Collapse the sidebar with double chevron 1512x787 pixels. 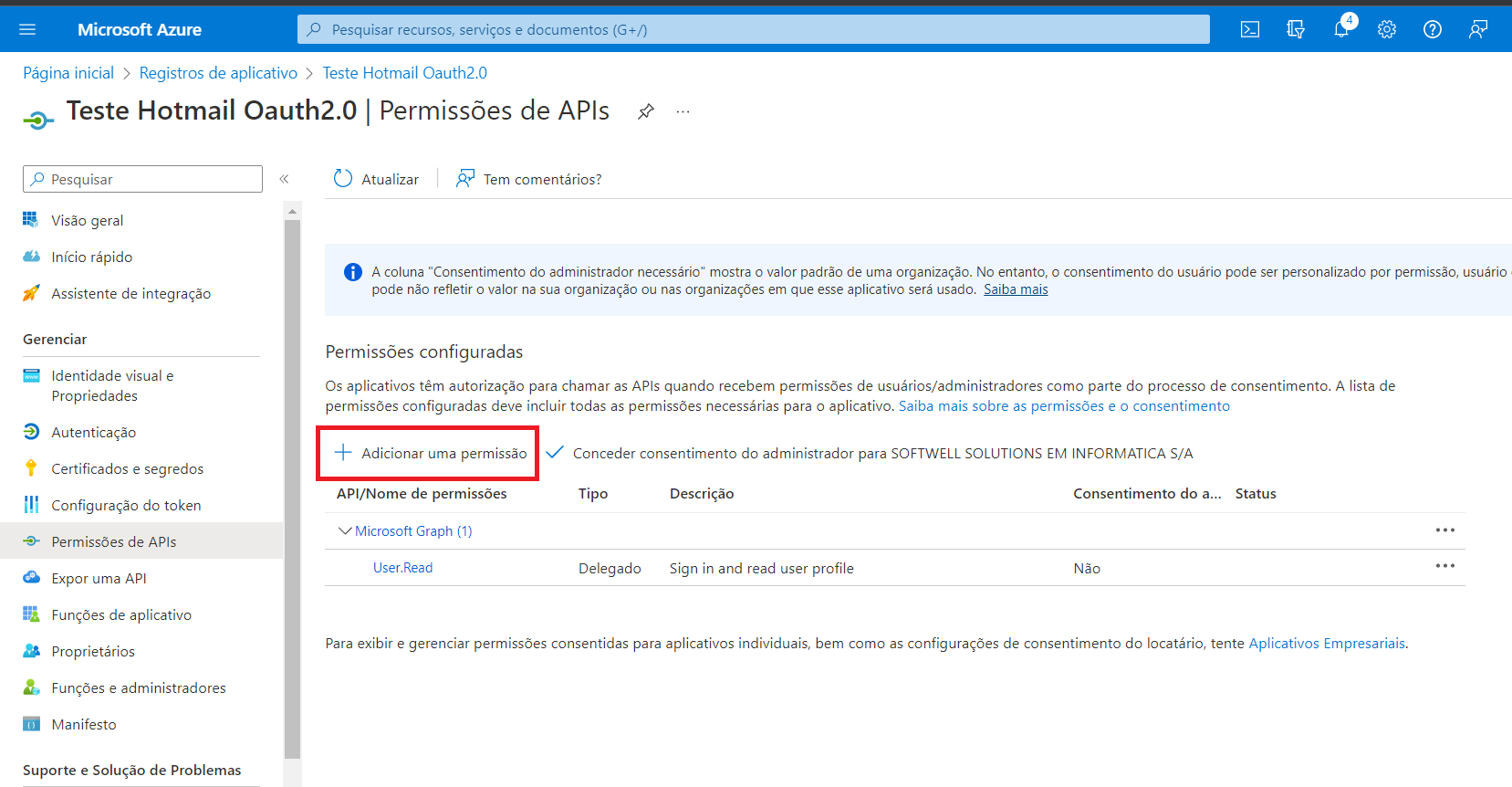tap(284, 179)
